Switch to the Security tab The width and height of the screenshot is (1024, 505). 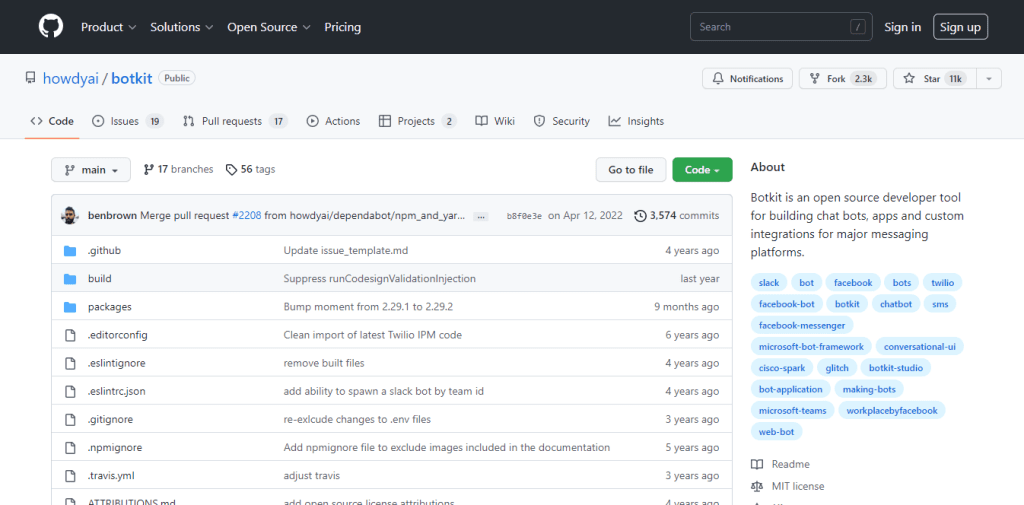click(562, 121)
